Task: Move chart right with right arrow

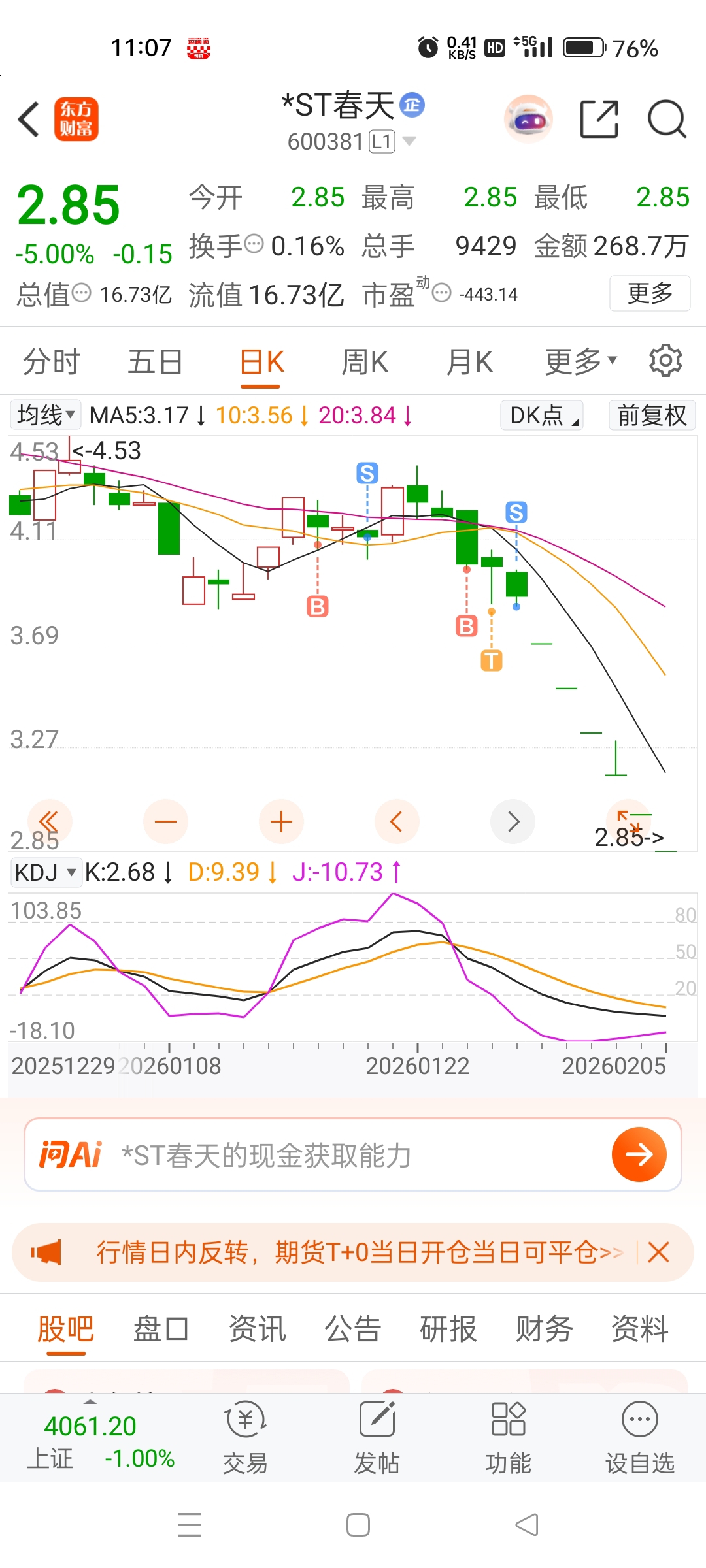Action: 513,821
